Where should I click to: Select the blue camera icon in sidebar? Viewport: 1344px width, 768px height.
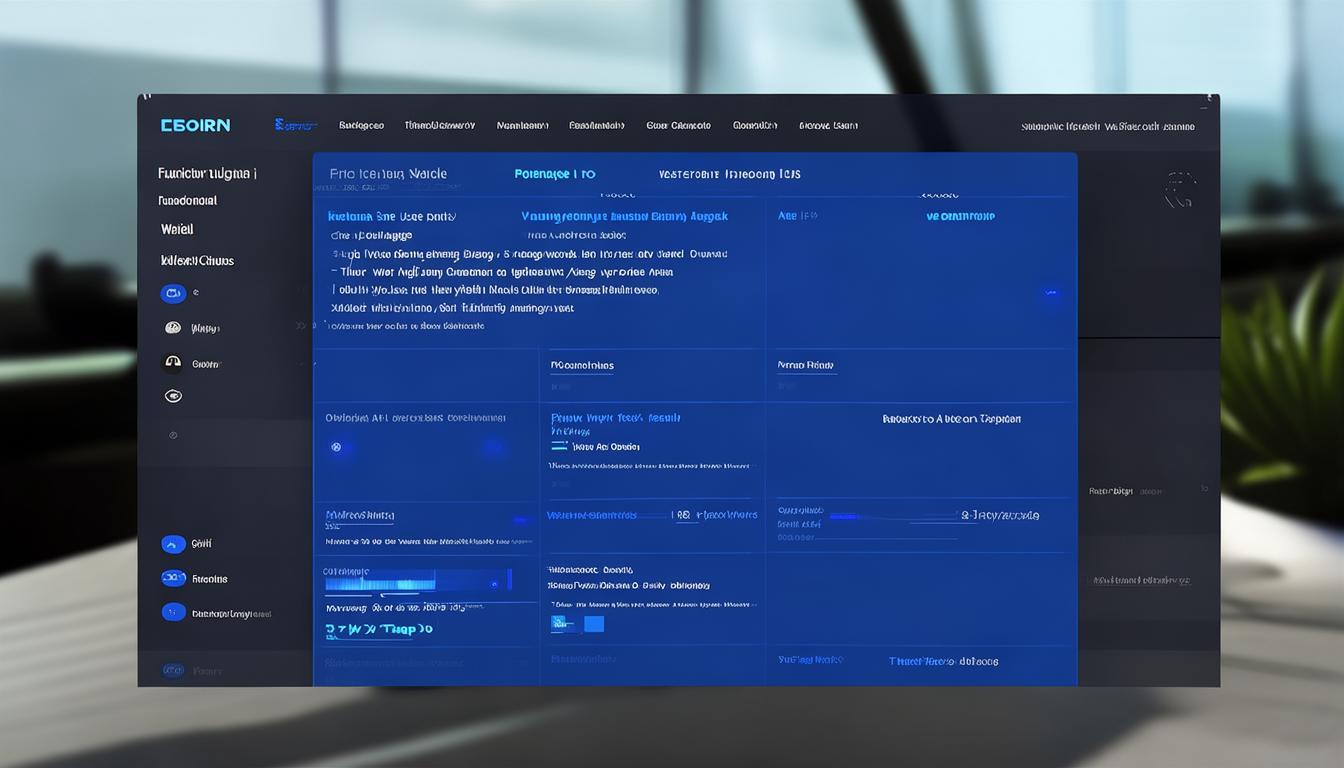tap(173, 293)
